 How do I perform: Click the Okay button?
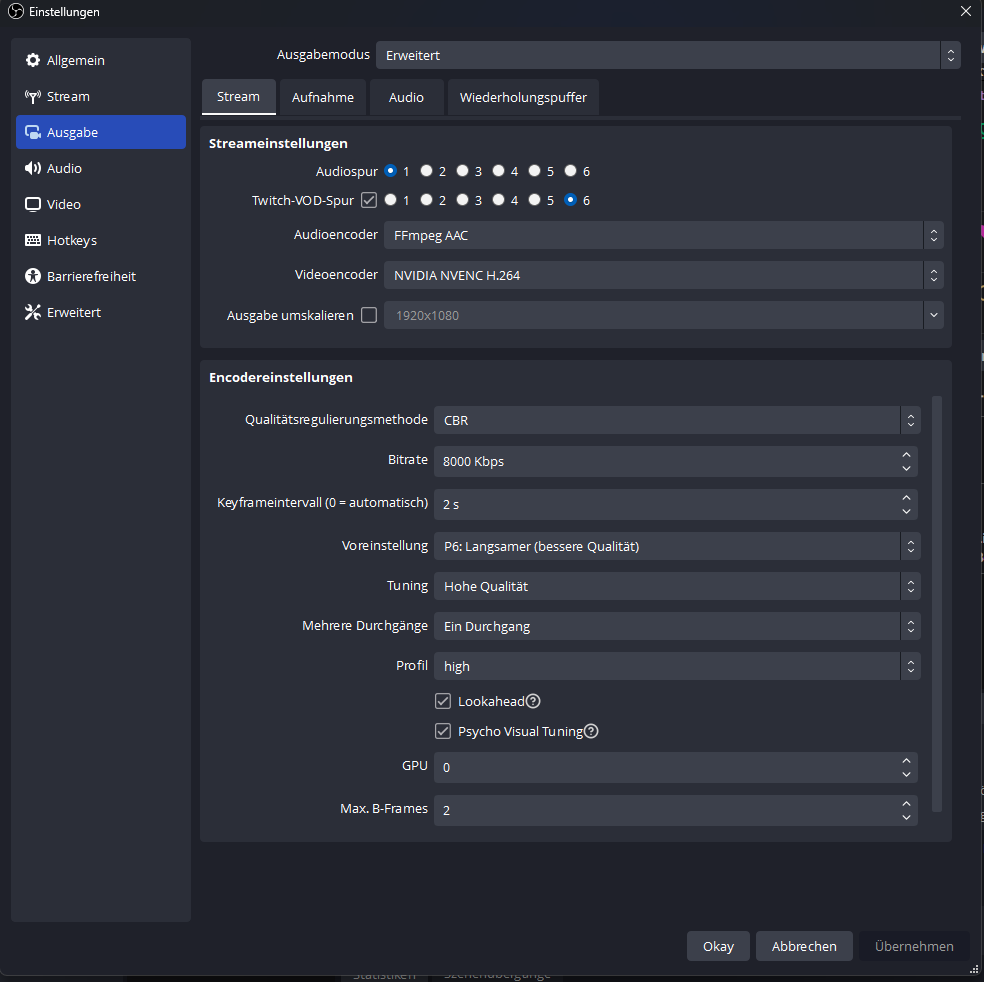coord(718,946)
